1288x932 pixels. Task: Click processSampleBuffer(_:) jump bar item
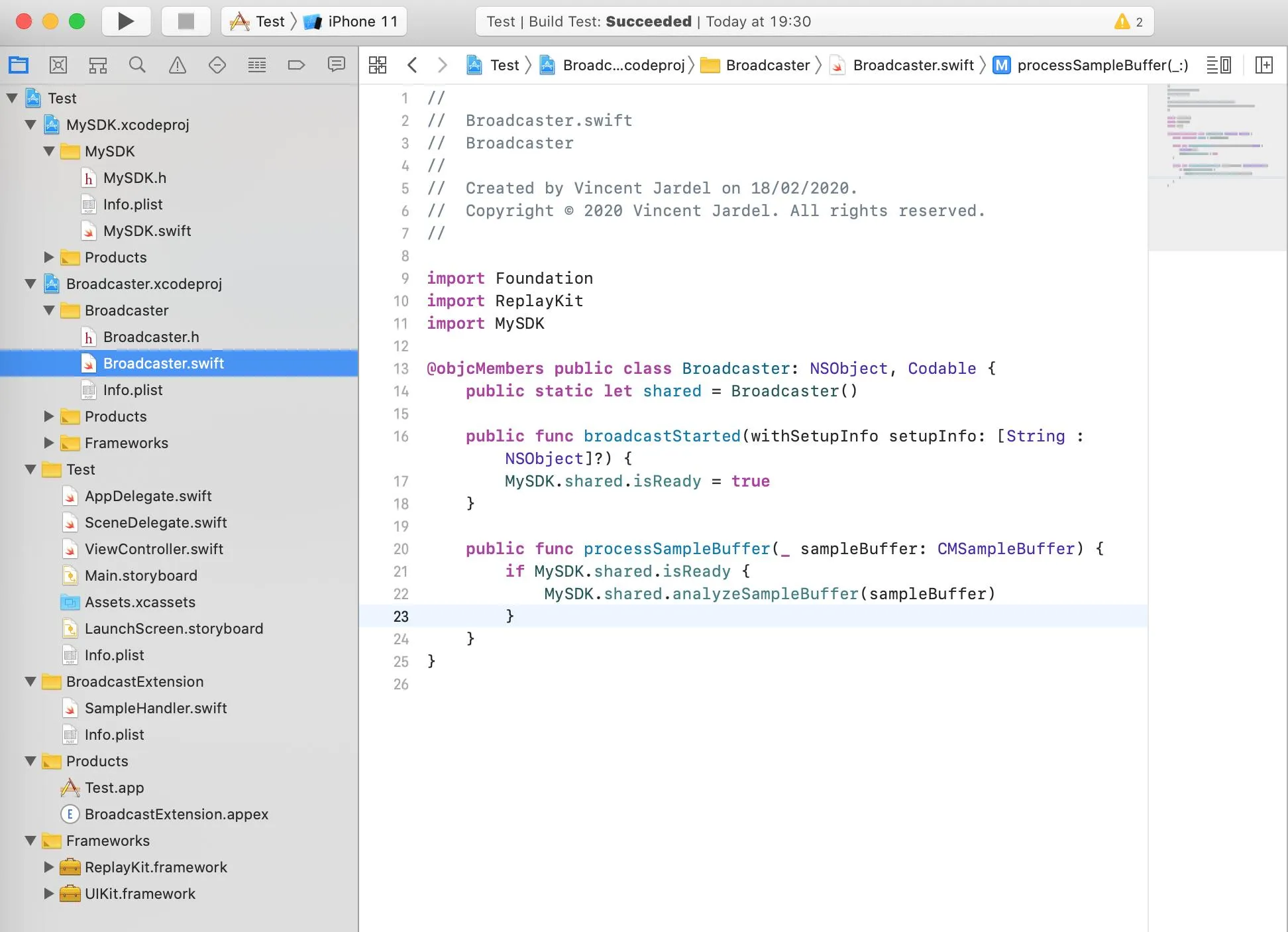coord(1102,65)
